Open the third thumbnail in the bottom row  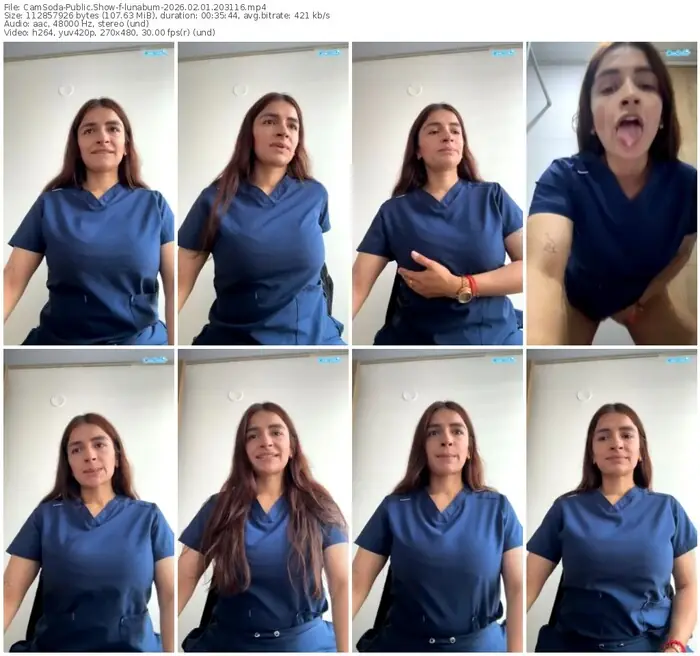pos(437,500)
